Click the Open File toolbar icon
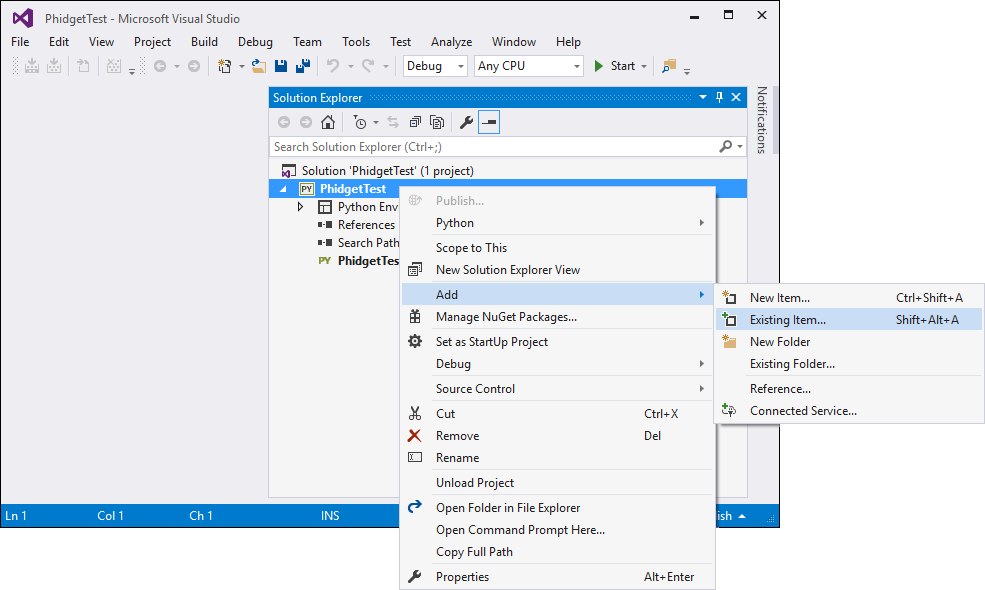This screenshot has width=985, height=590. 258,66
